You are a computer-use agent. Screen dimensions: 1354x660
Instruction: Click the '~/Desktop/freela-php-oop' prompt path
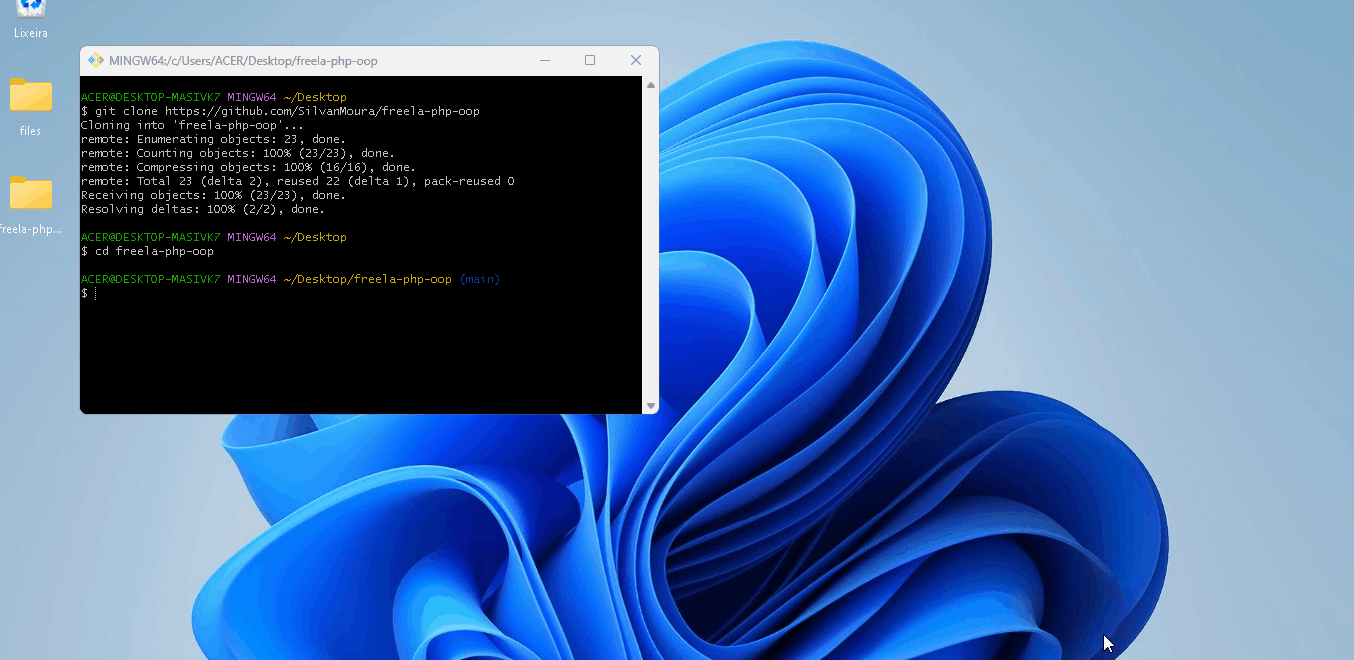pyautogui.click(x=367, y=279)
